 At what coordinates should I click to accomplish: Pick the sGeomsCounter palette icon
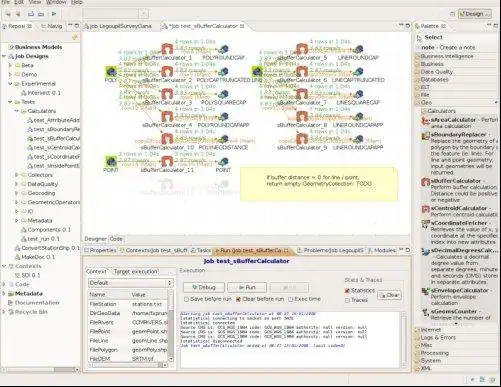coord(425,312)
